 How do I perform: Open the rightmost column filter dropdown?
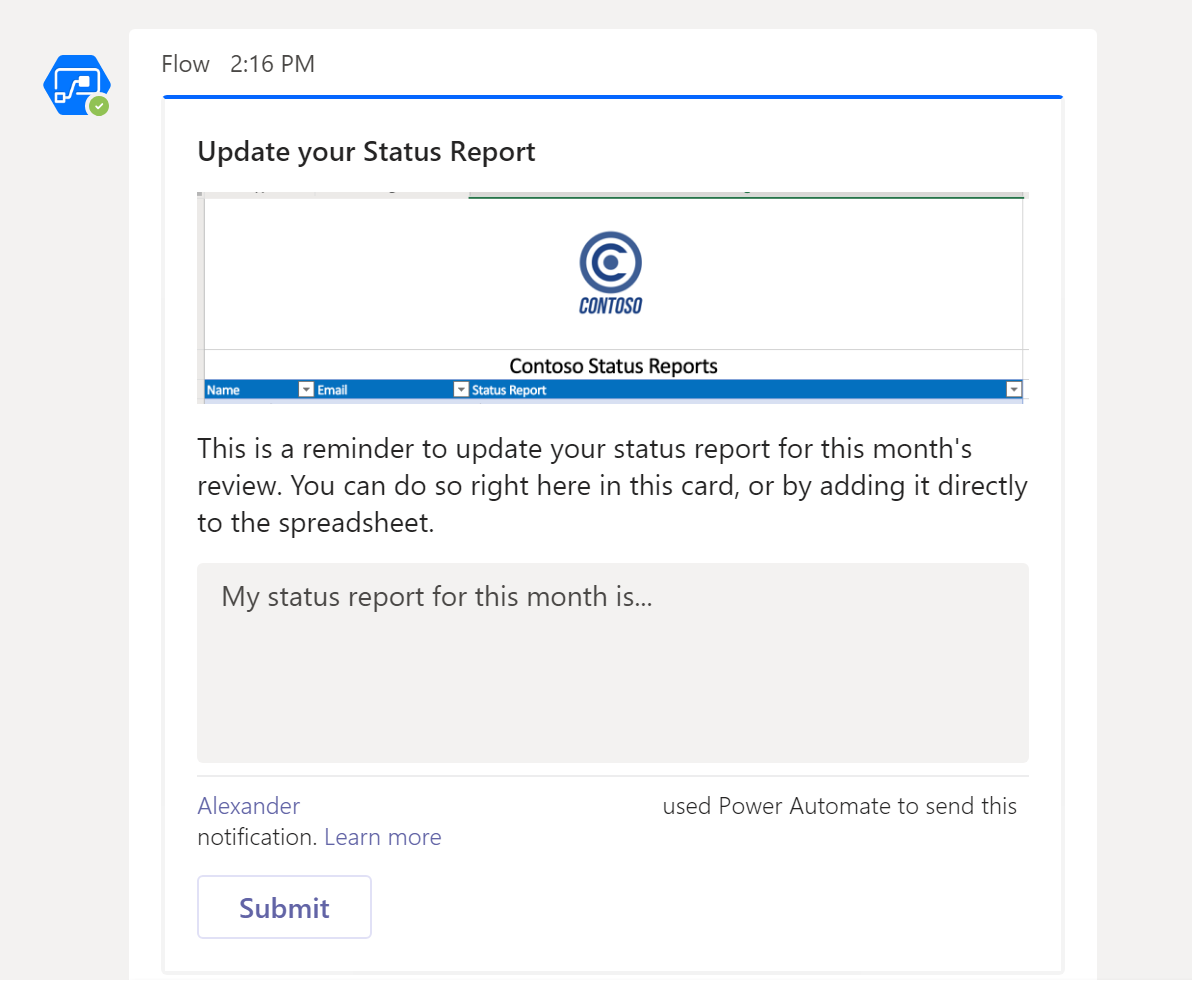pyautogui.click(x=1014, y=389)
